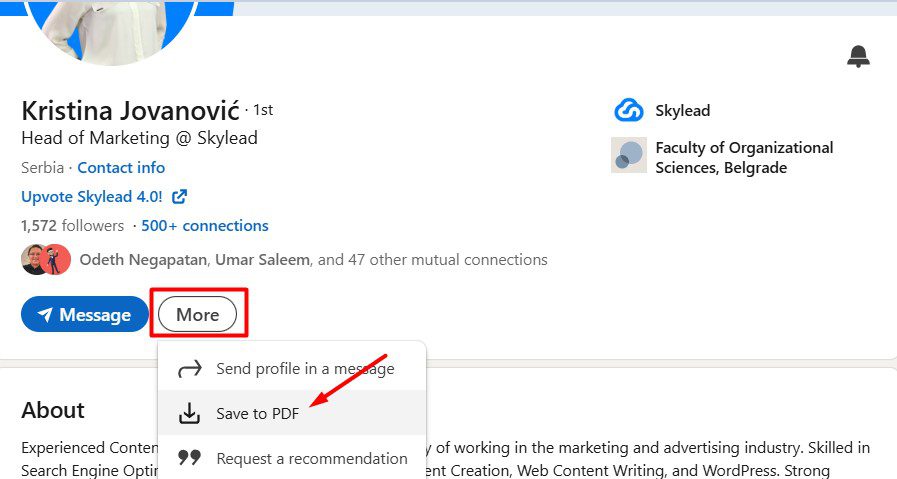Open Upvote Skylead 4.0! link
Screen dimensions: 897x479
(92, 197)
